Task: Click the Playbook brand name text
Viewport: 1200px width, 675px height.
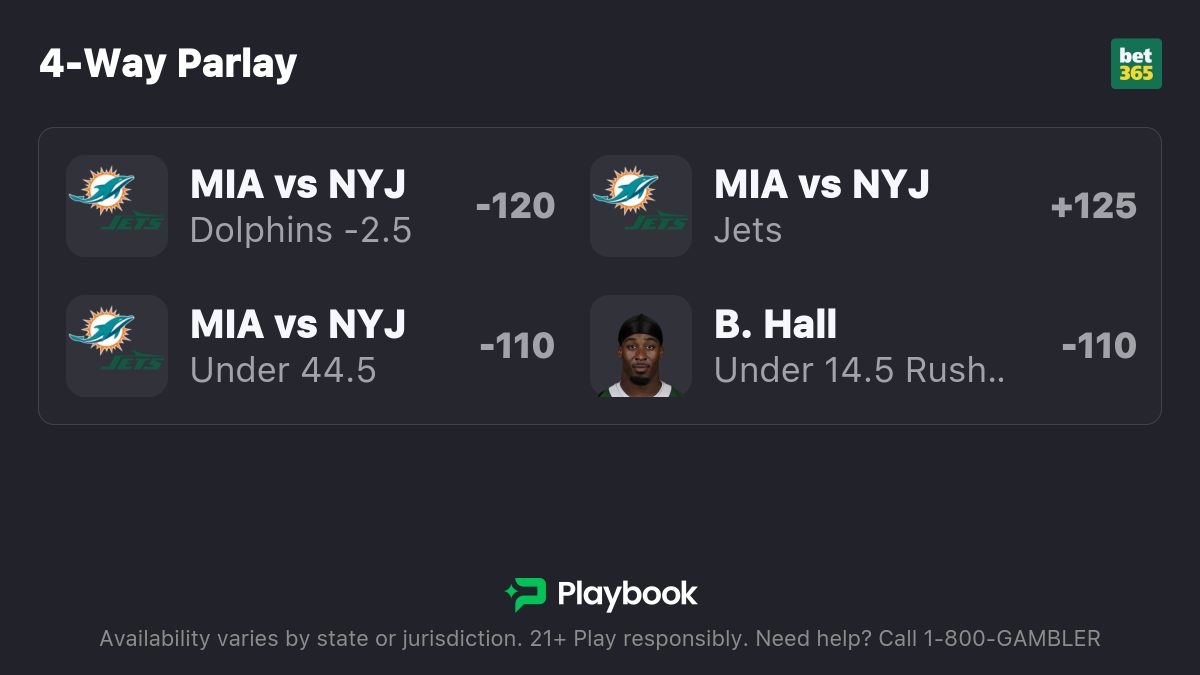Action: coord(627,595)
